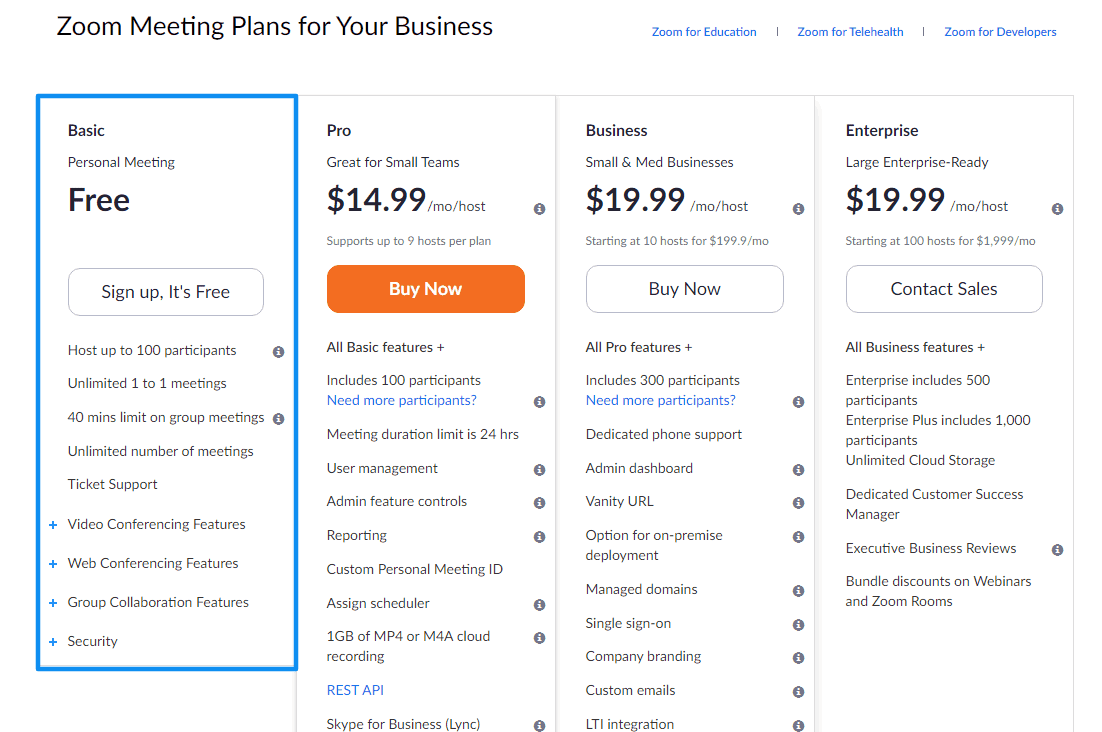Click info icon beside Single sign-on

798,625
